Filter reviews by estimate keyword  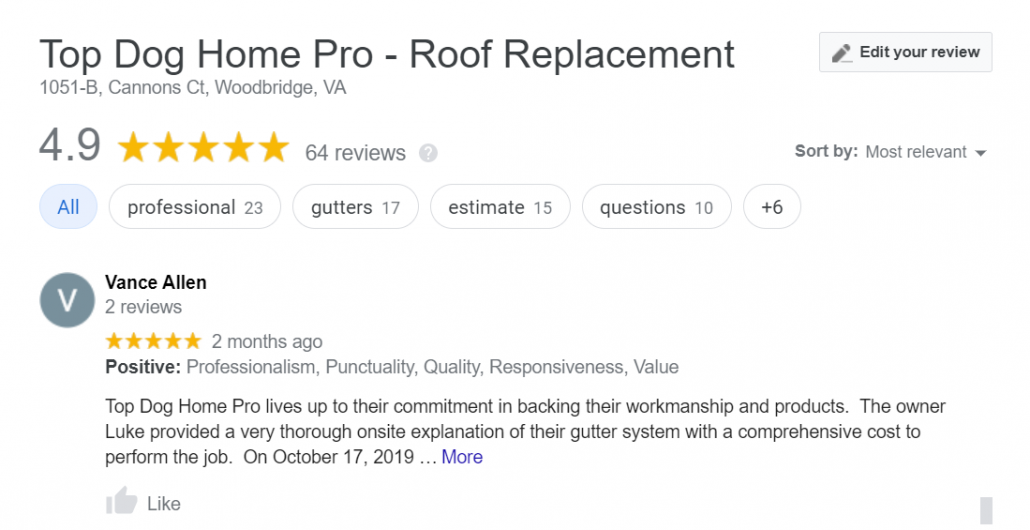coord(500,207)
